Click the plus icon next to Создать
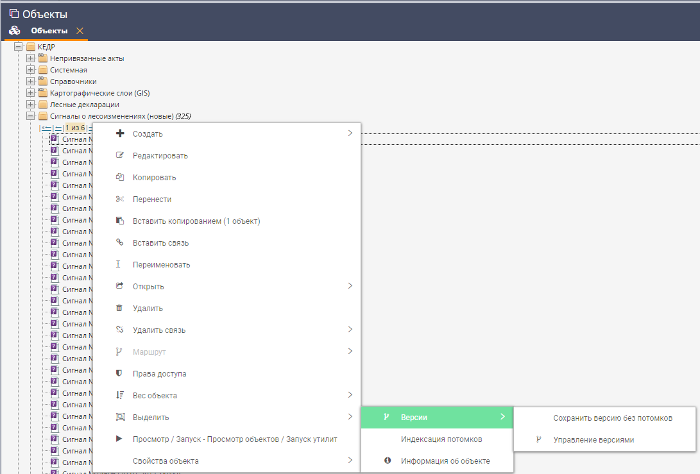The width and height of the screenshot is (700, 474). (x=120, y=134)
